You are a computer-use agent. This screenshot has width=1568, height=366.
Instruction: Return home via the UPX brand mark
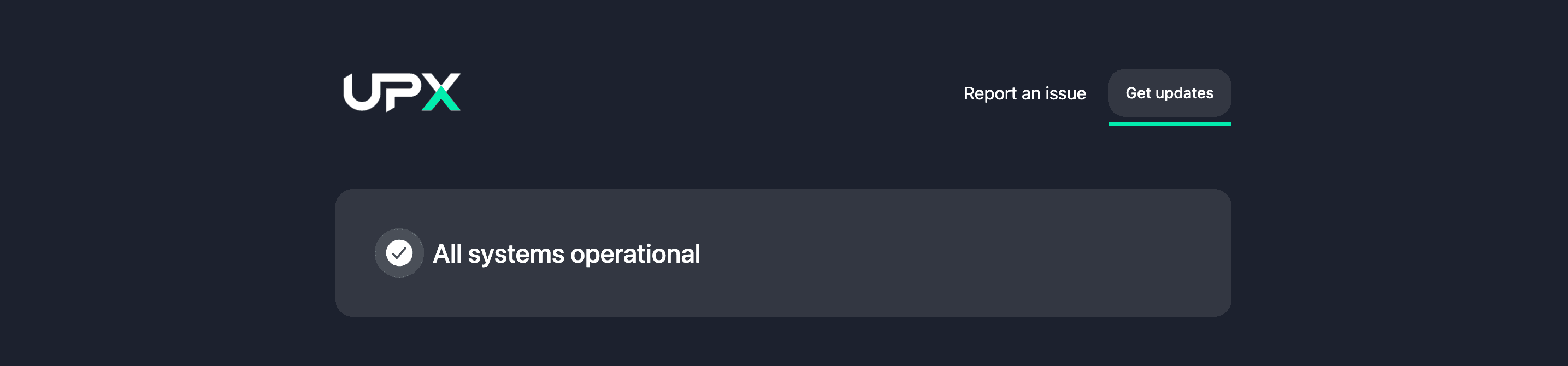402,92
